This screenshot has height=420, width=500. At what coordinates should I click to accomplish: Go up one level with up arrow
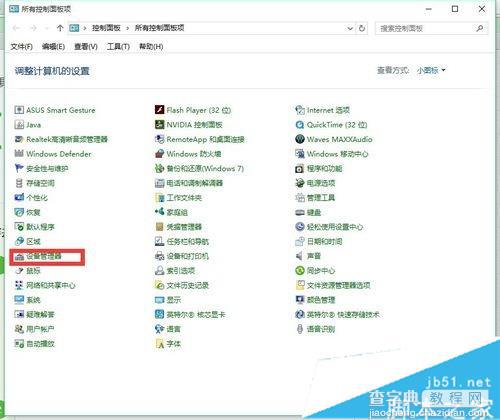click(x=60, y=28)
